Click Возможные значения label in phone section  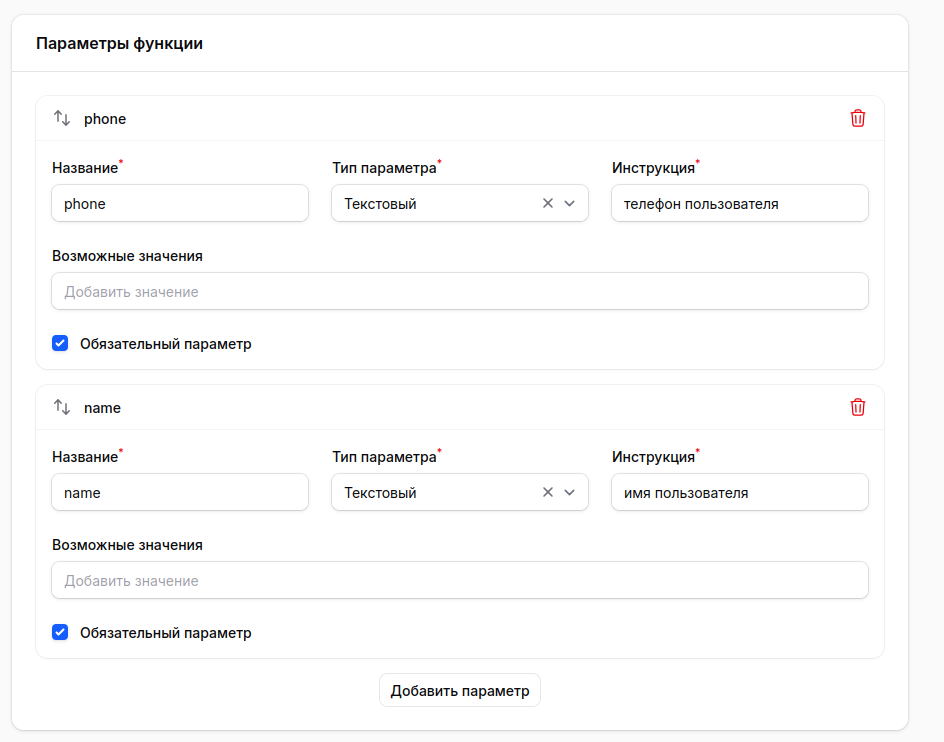coord(127,256)
